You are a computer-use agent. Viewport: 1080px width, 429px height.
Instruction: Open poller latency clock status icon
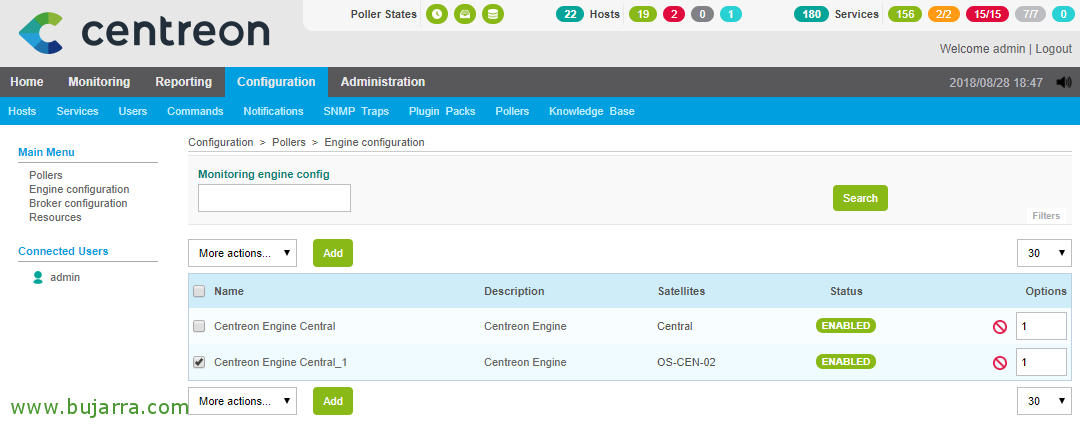point(437,14)
